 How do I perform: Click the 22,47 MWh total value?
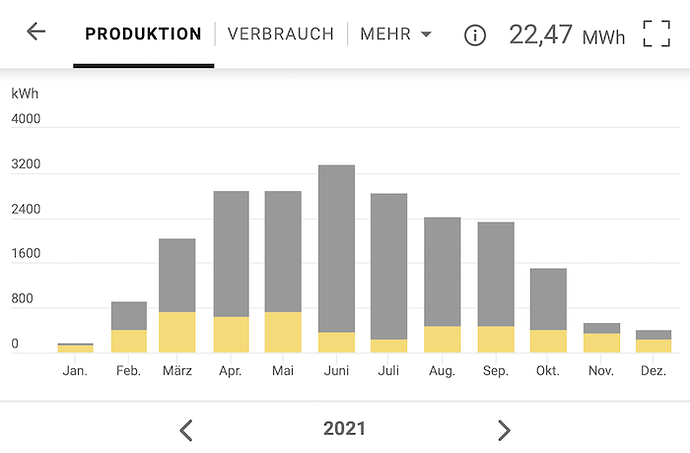(567, 35)
